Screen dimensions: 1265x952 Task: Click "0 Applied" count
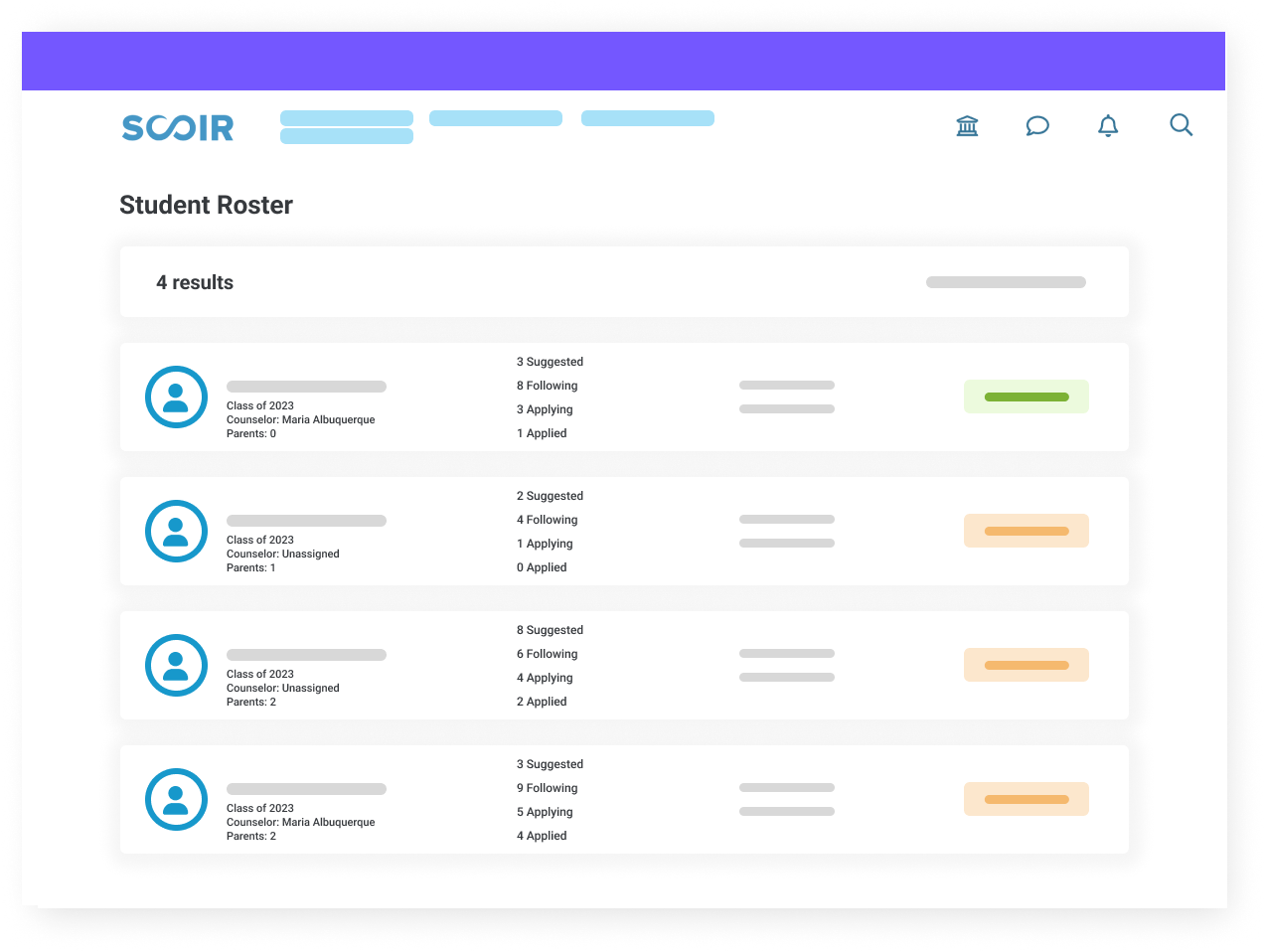tap(542, 567)
